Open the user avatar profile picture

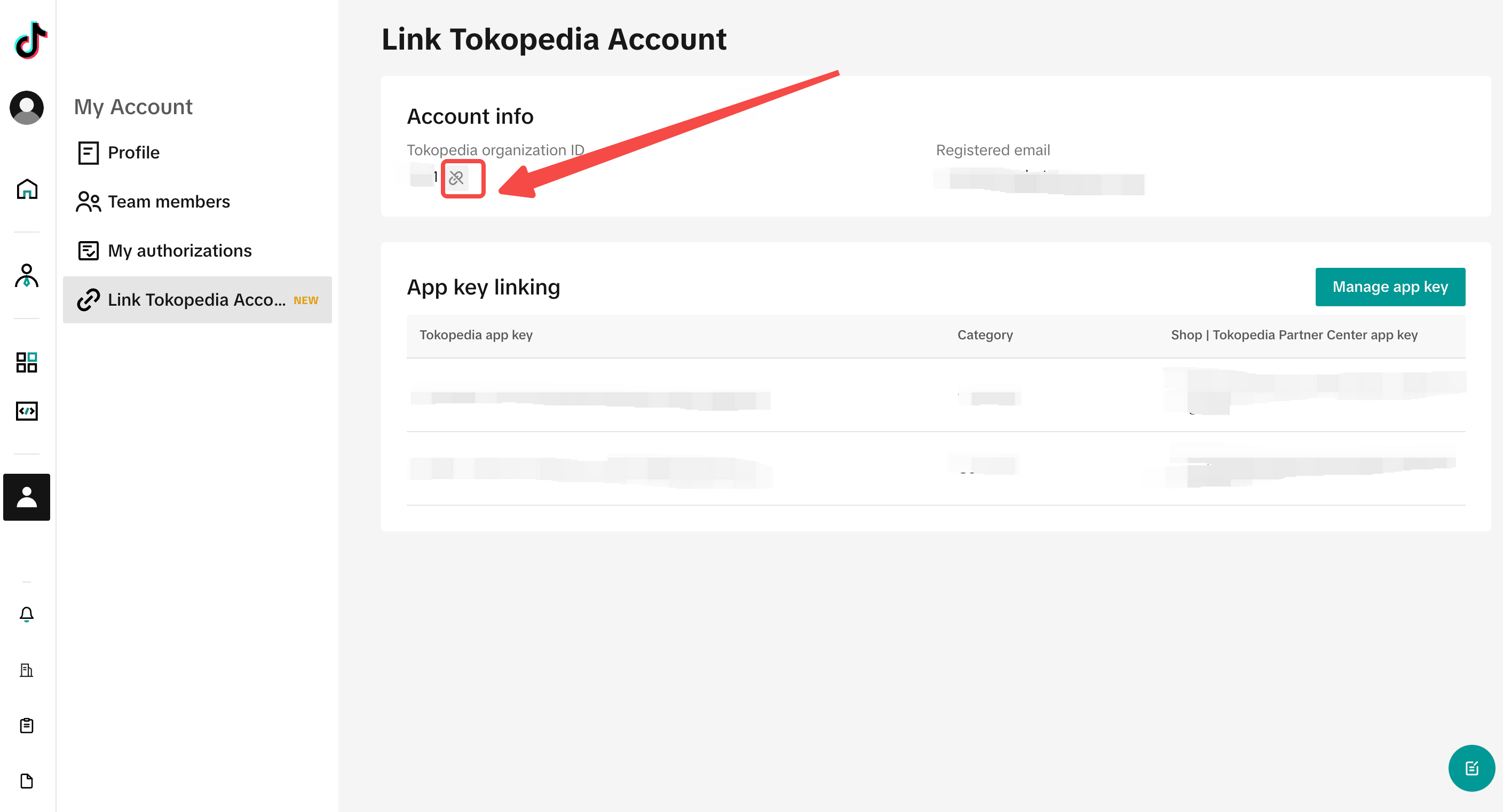(27, 107)
